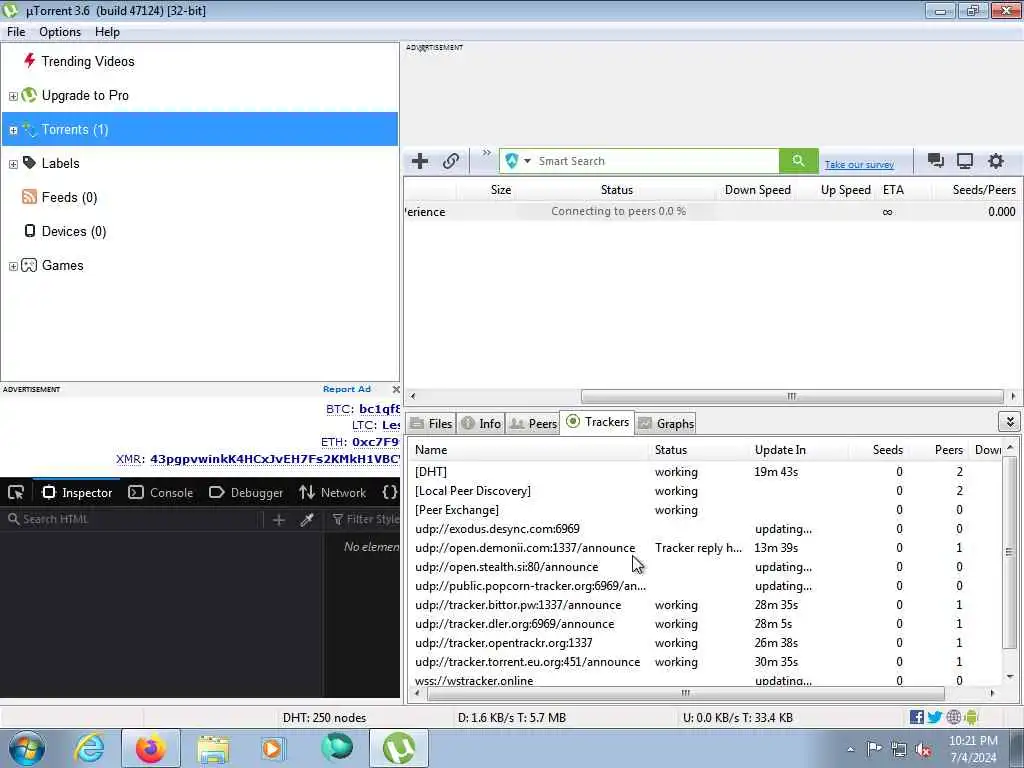
Task: Switch to Firefox in taskbar
Action: 151,748
